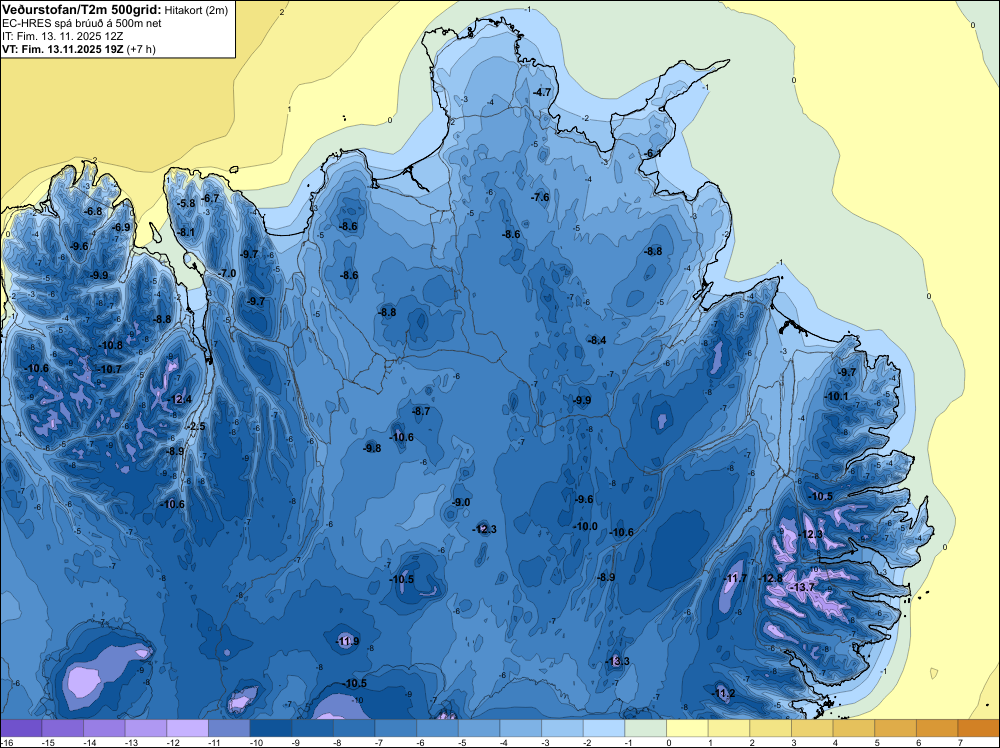Click the -8.1 temperature label
Viewport: 1000px width, 748px height.
(186, 233)
